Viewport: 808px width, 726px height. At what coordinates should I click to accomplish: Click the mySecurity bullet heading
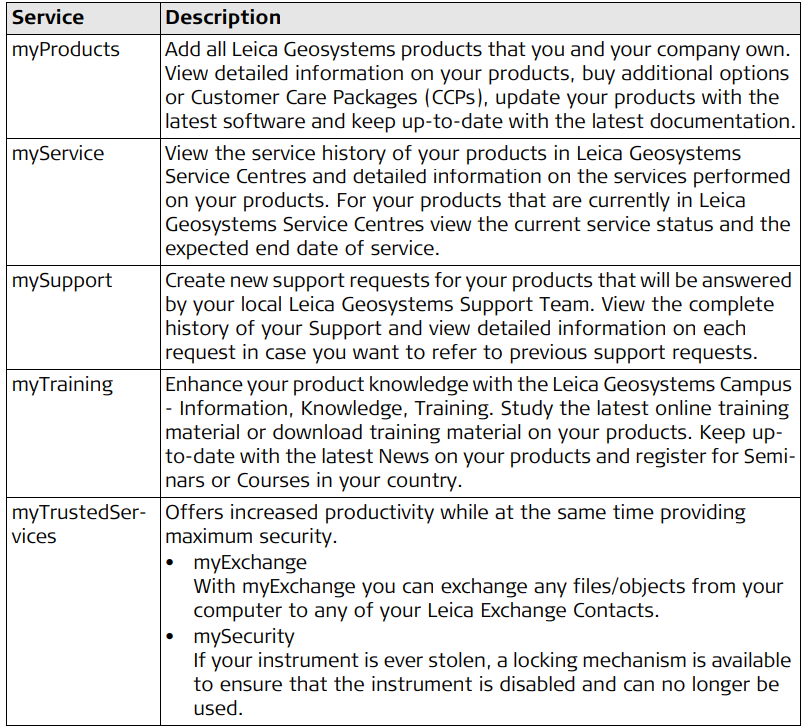click(244, 635)
